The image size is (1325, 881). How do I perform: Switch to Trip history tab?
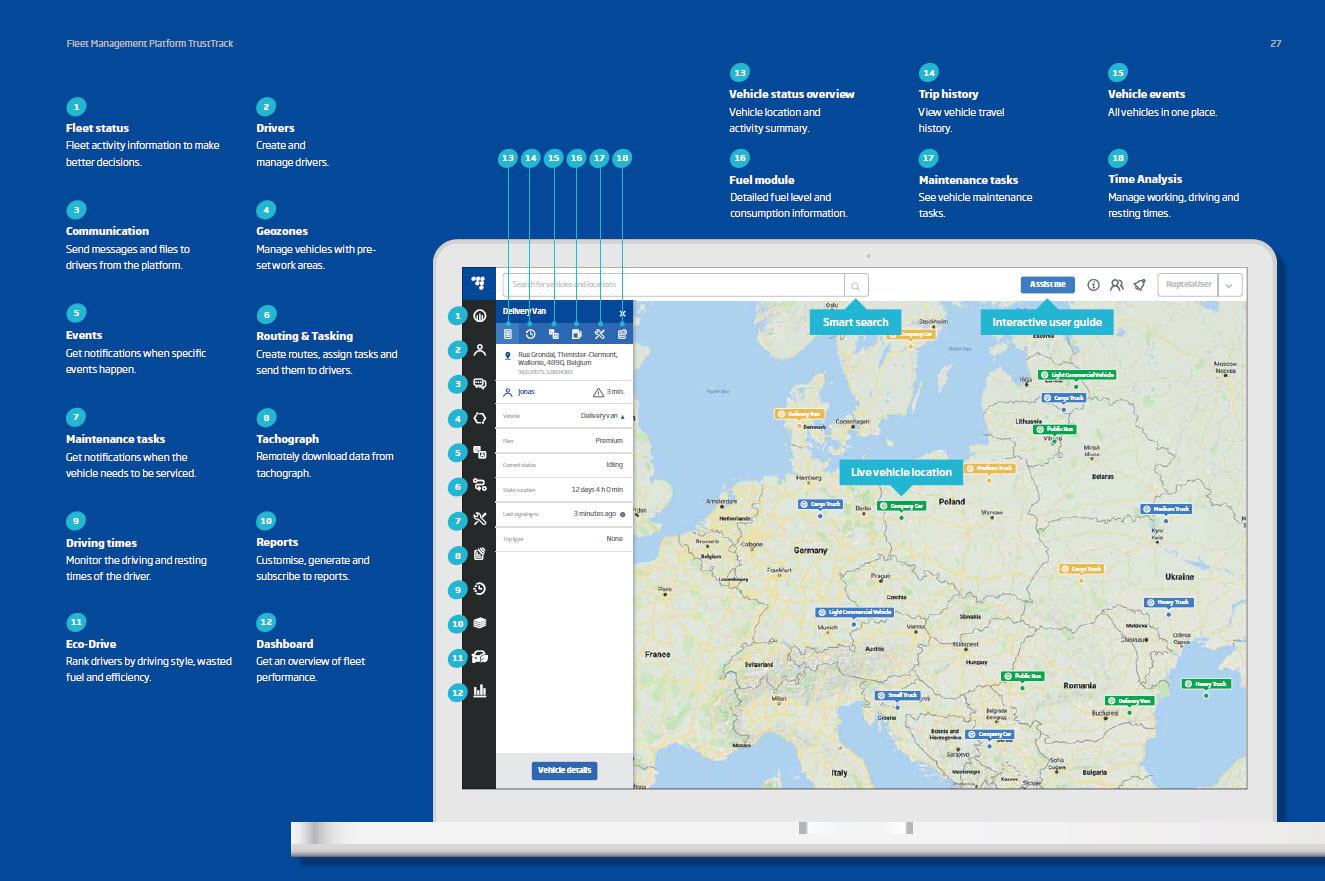point(531,334)
